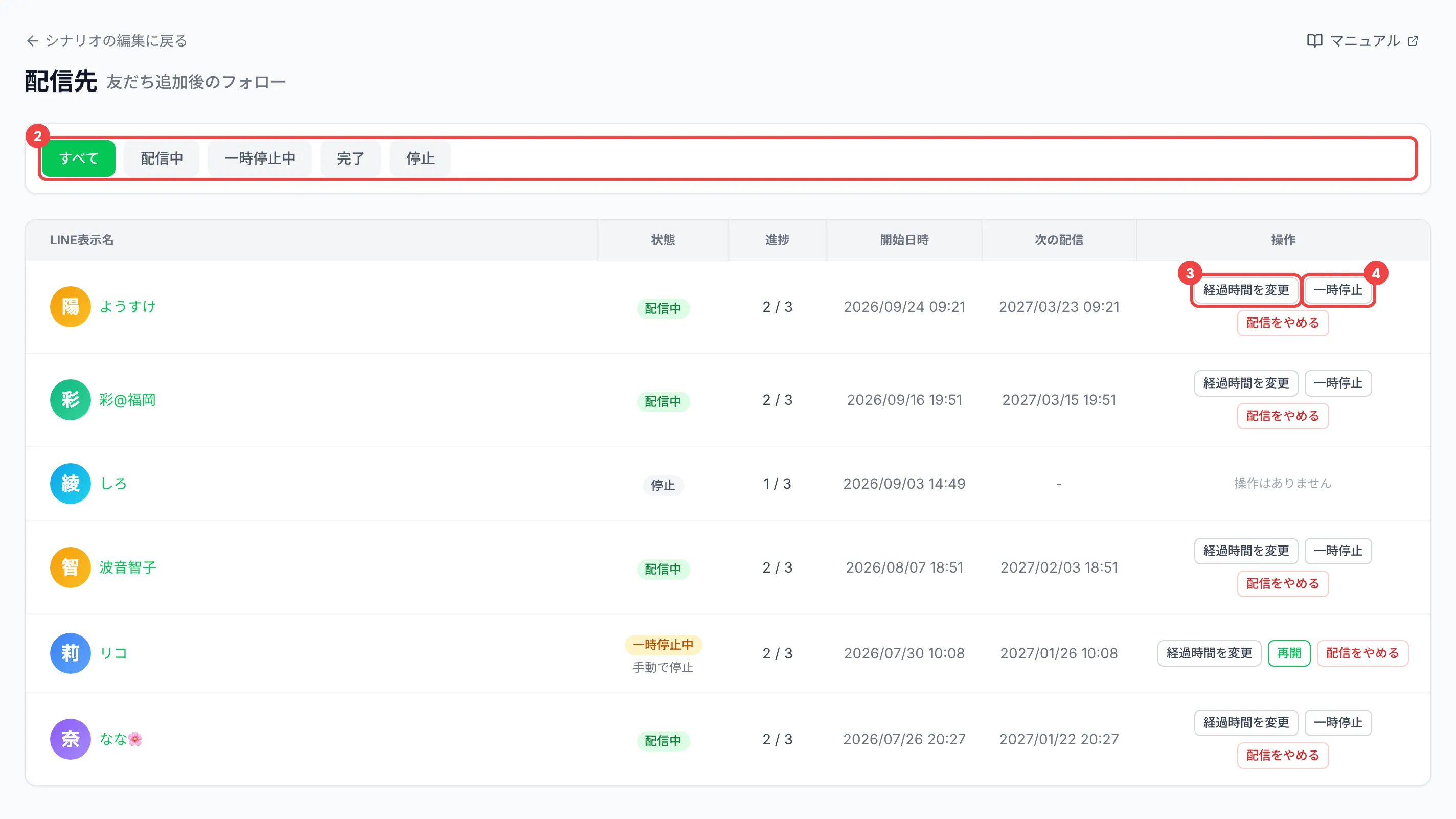Switch to the 配信中 filter tab
Screen dimensions: 1456x819
(162, 158)
